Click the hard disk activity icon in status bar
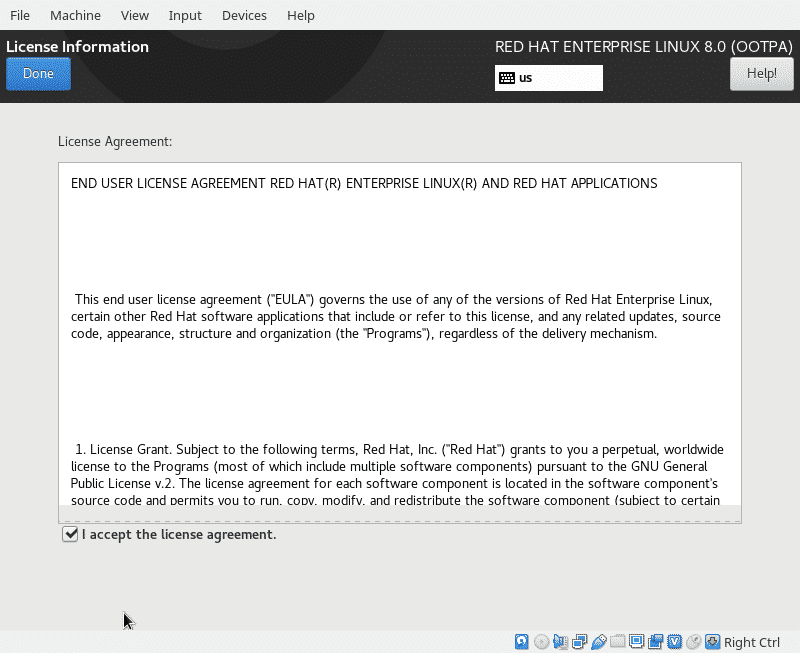The image size is (800, 653). (521, 641)
